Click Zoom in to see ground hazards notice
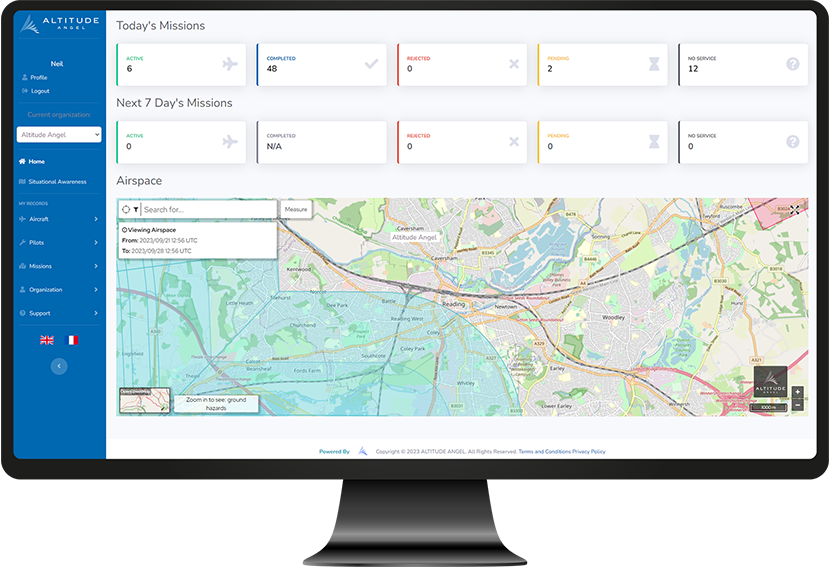The image size is (830, 567). [216, 403]
